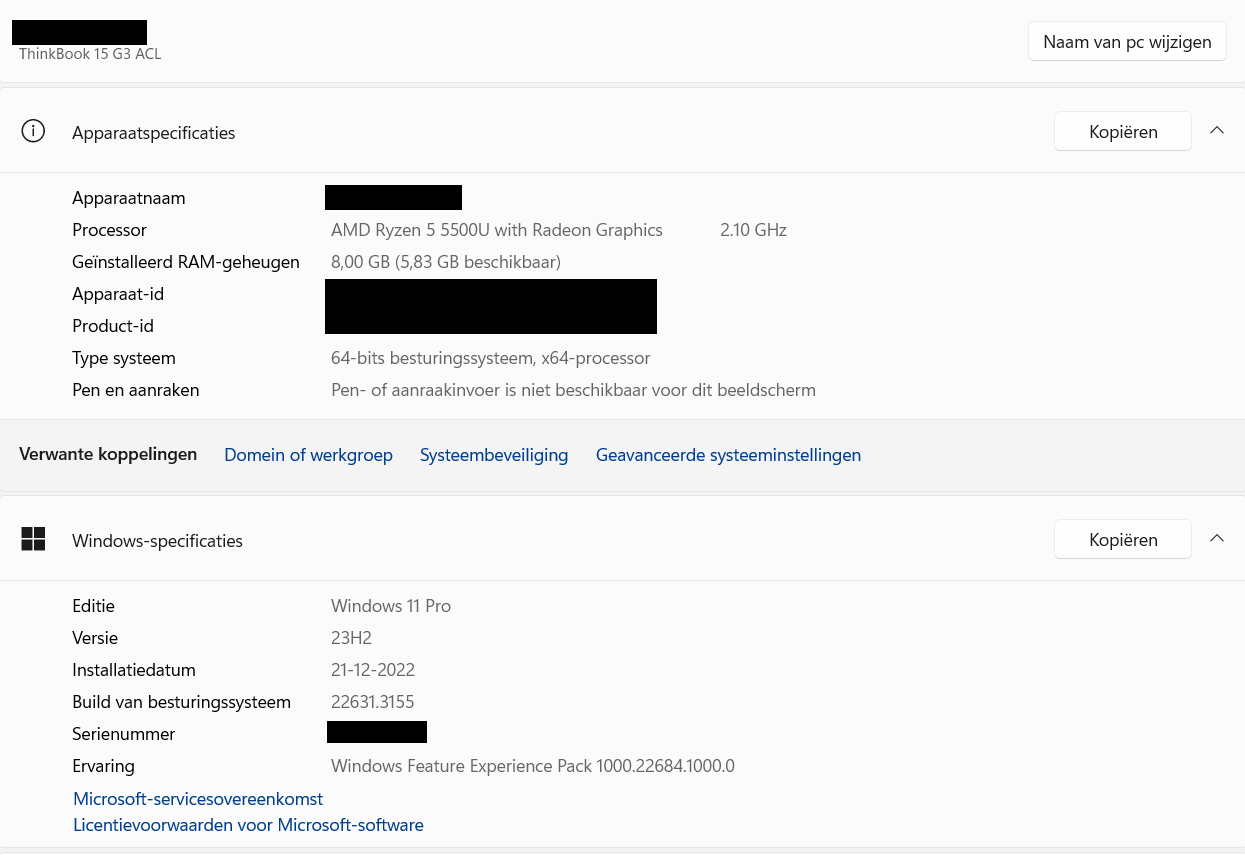Click the Windows 11 Pro edition value
1245x855 pixels.
click(391, 606)
